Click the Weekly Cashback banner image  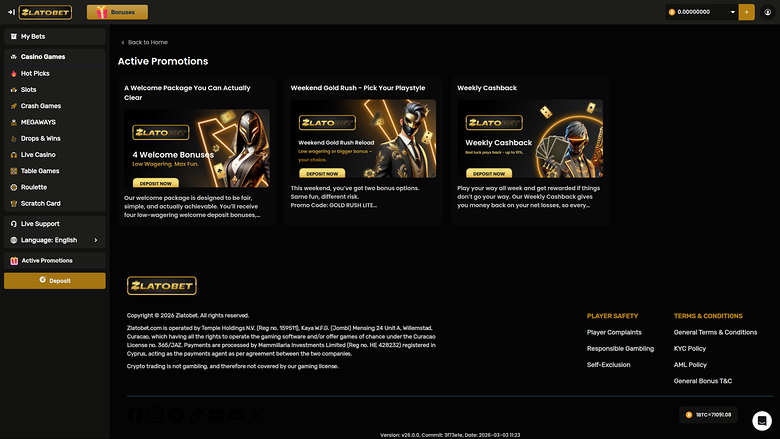pos(530,139)
